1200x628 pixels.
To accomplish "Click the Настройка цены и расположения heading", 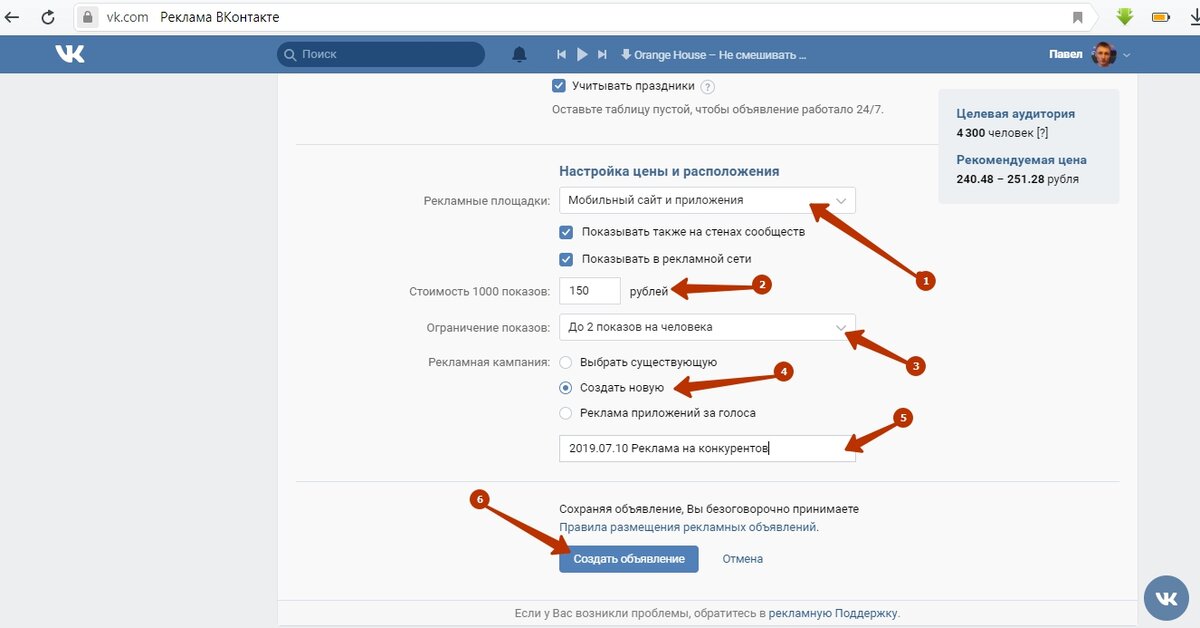I will point(669,171).
